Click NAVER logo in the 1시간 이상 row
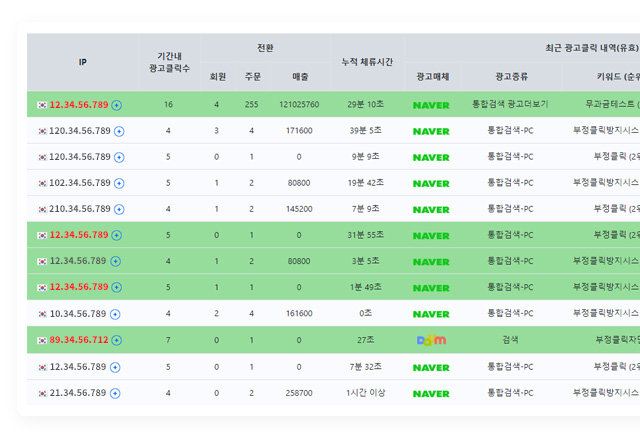The width and height of the screenshot is (640, 445). tap(431, 394)
